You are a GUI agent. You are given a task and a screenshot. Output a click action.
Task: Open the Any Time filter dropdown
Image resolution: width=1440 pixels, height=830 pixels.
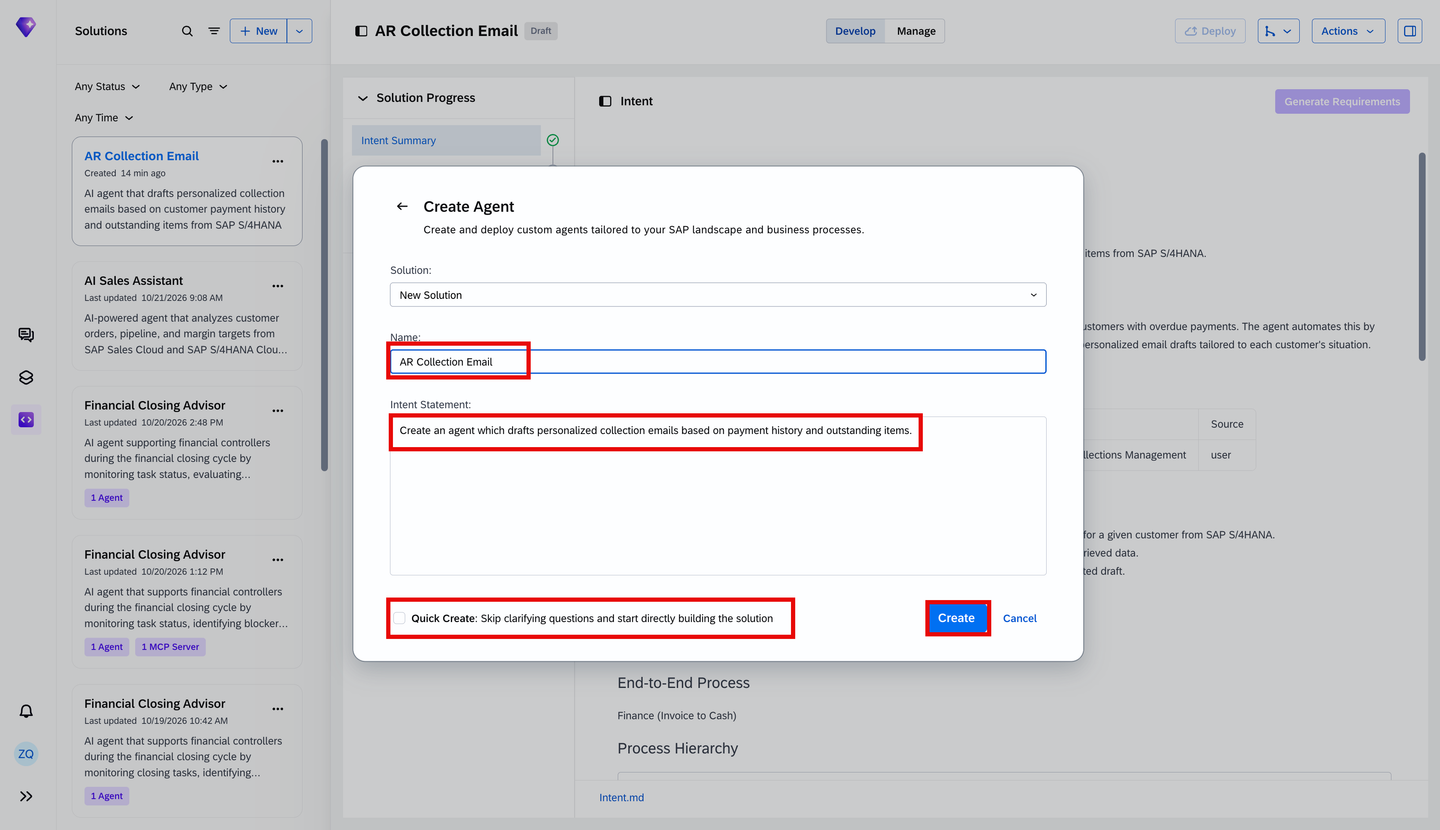click(x=104, y=118)
